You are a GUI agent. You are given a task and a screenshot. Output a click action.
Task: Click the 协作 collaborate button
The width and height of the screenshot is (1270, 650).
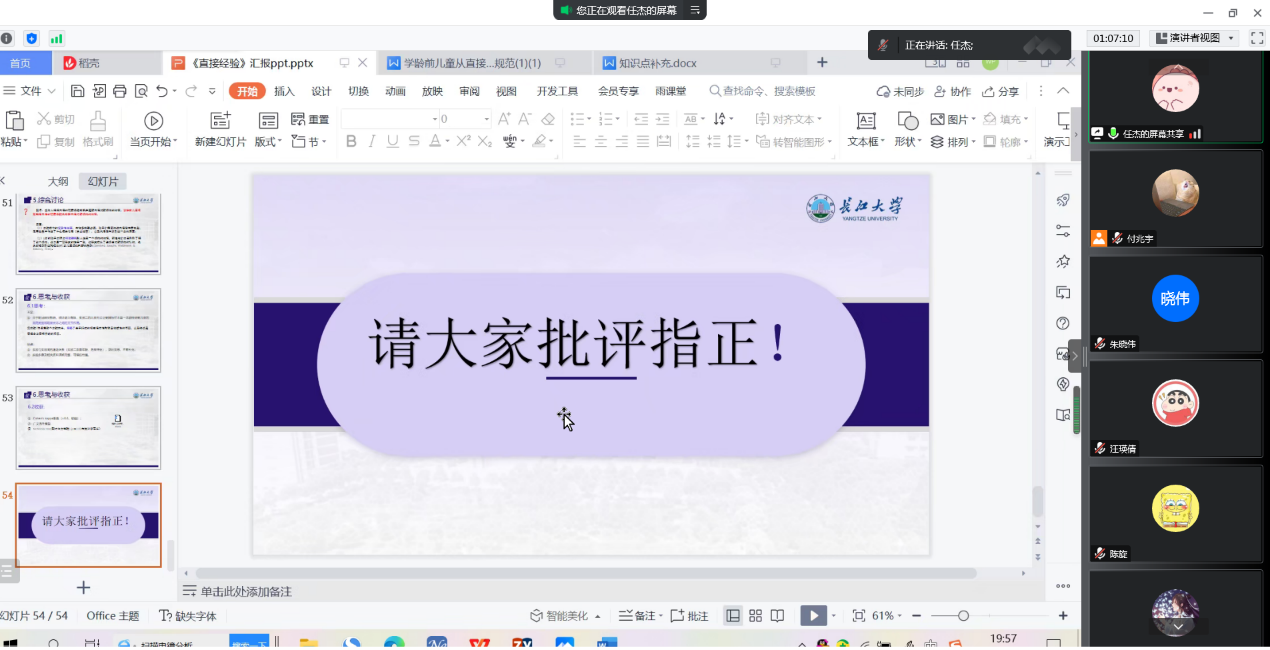[x=952, y=91]
